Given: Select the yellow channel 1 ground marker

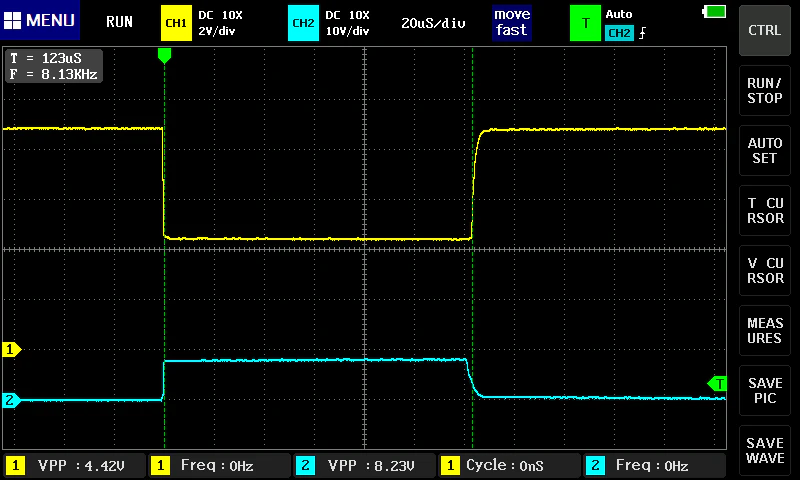Looking at the screenshot, I should tap(11, 349).
